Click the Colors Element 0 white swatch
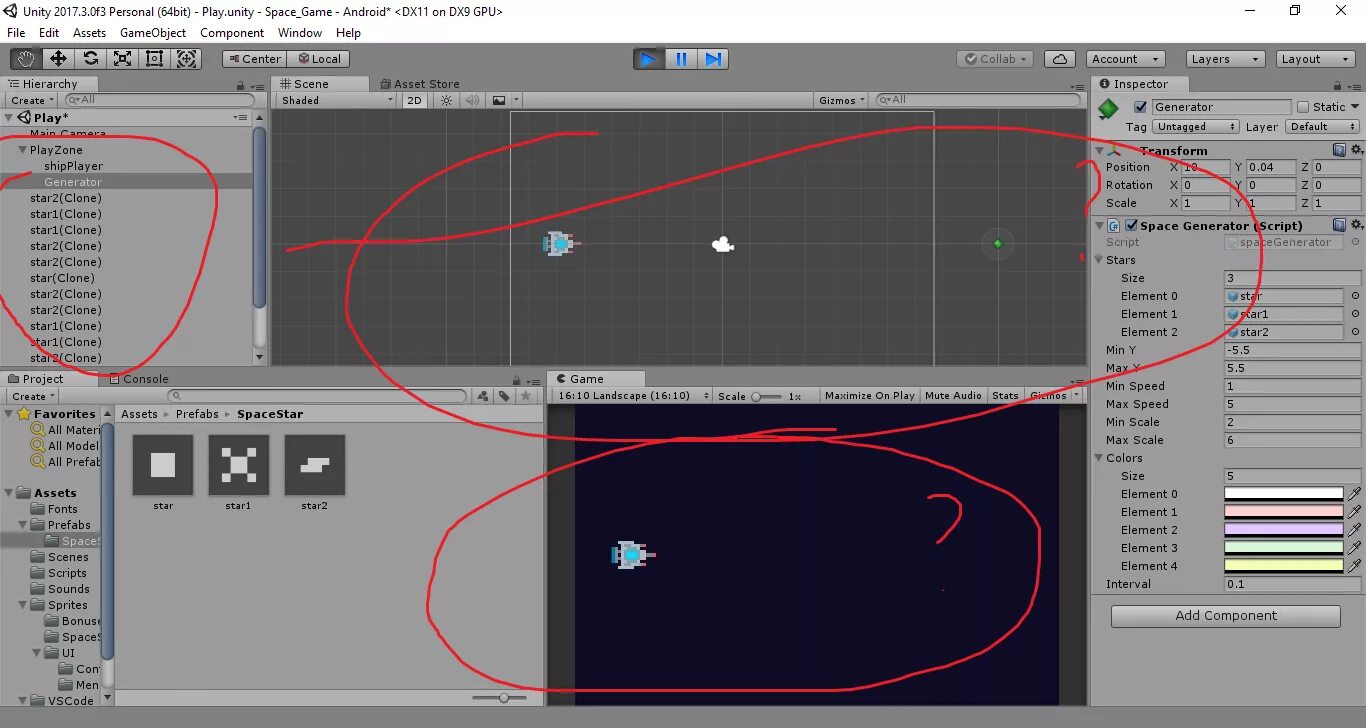 click(1284, 494)
